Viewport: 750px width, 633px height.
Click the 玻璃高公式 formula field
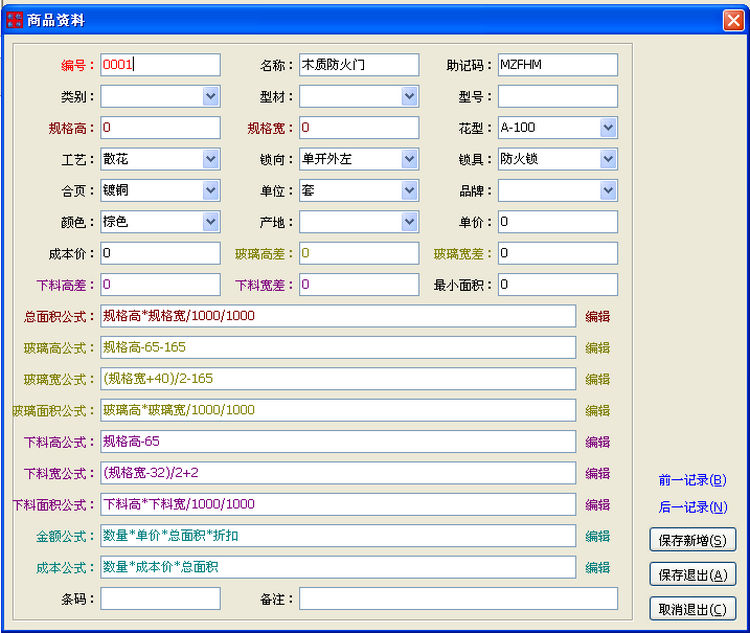pos(338,348)
